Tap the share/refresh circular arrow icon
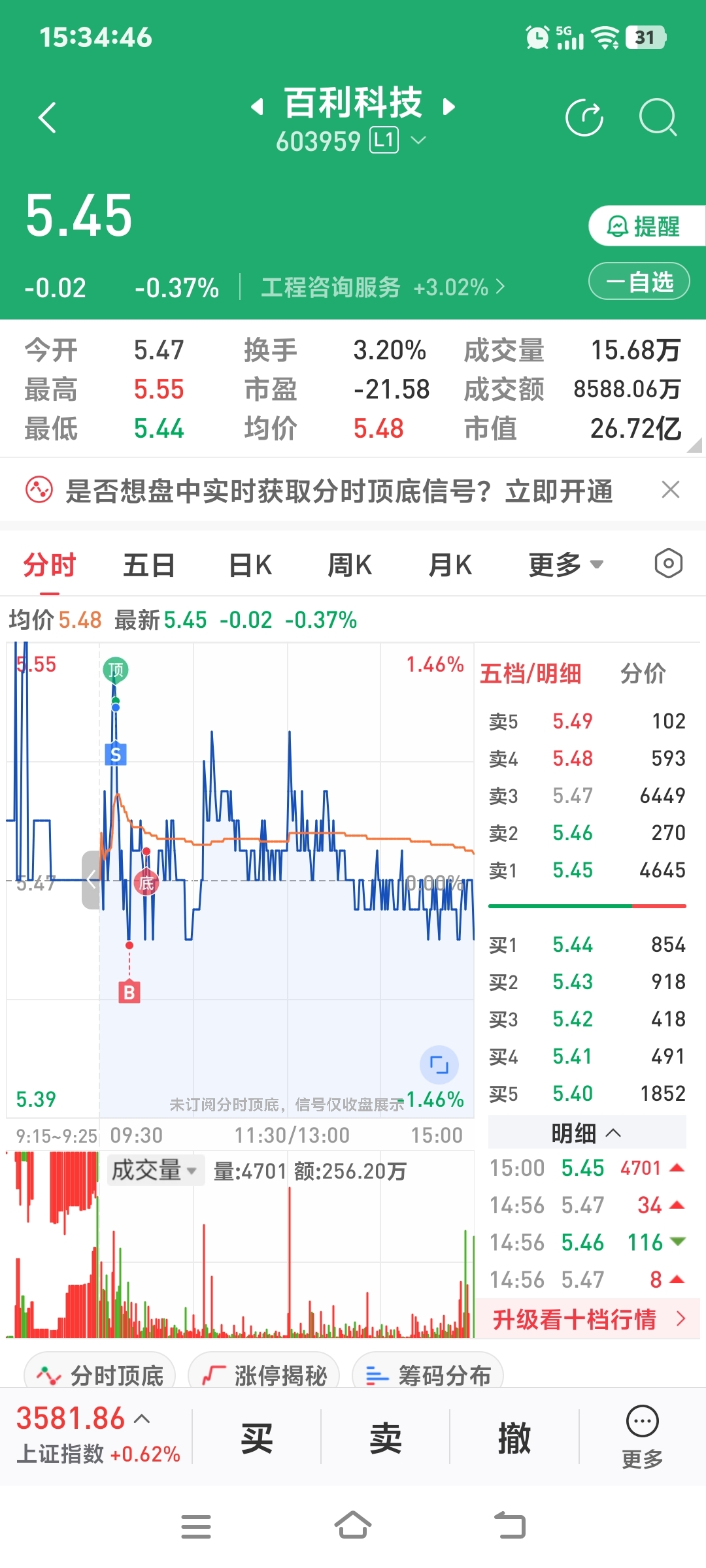Image resolution: width=706 pixels, height=1568 pixels. tap(584, 118)
